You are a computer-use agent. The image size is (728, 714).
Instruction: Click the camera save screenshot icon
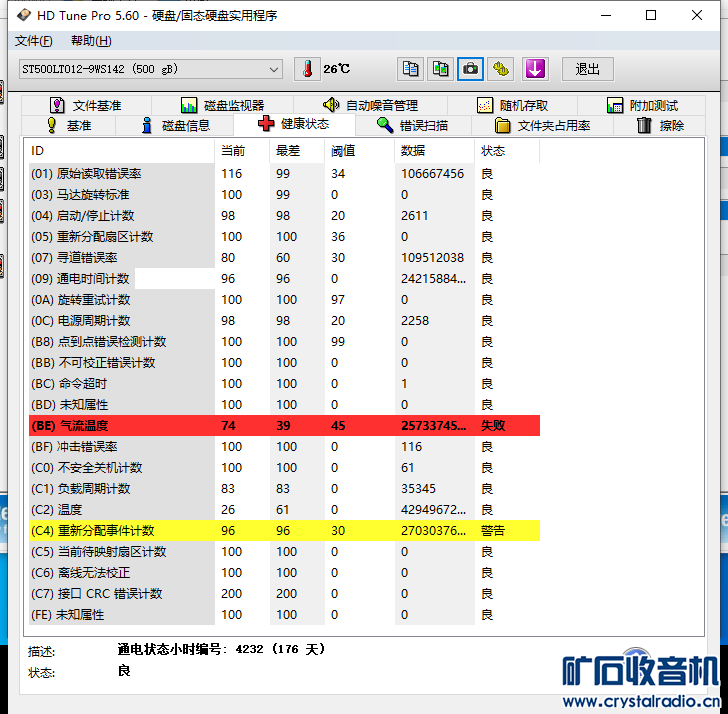[470, 70]
